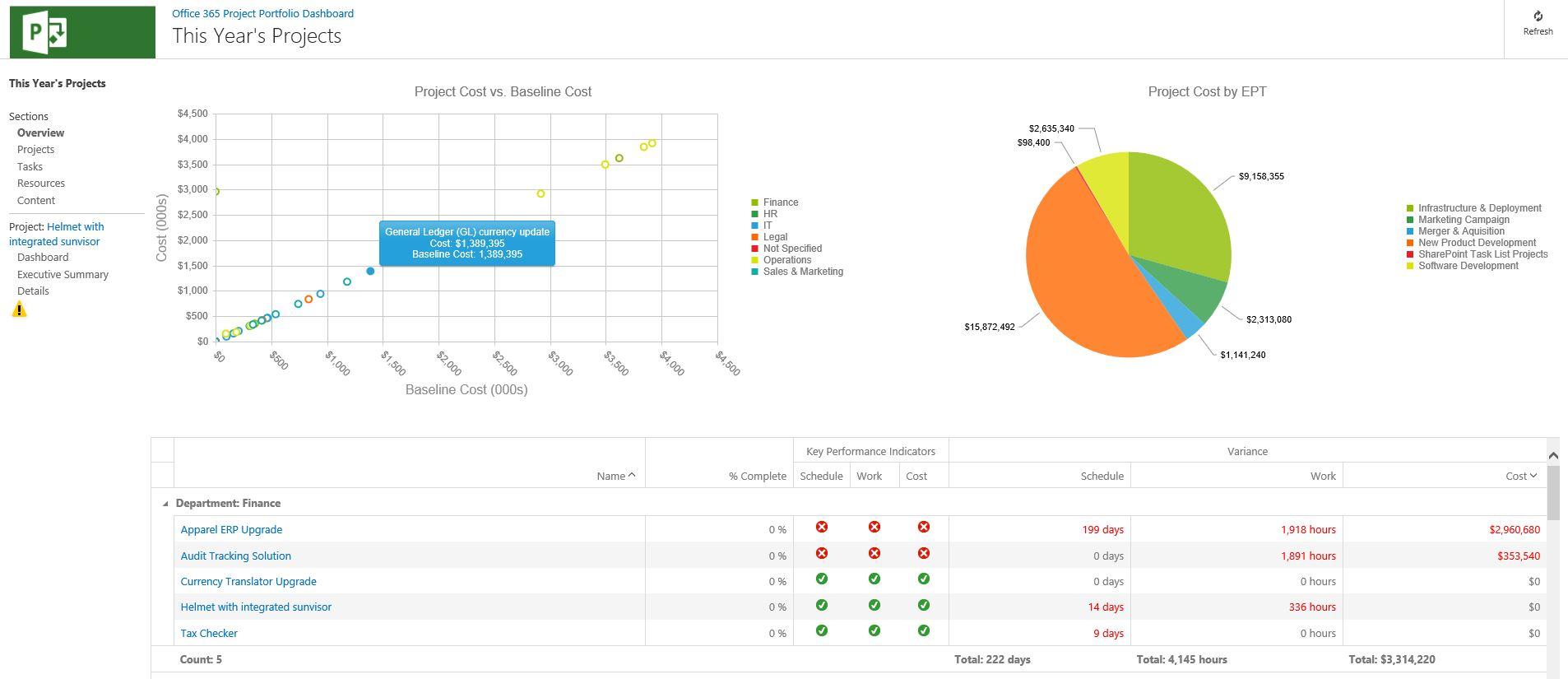Image resolution: width=1568 pixels, height=679 pixels.
Task: Open Helmet with integrated sunvisor table link
Action: (256, 607)
